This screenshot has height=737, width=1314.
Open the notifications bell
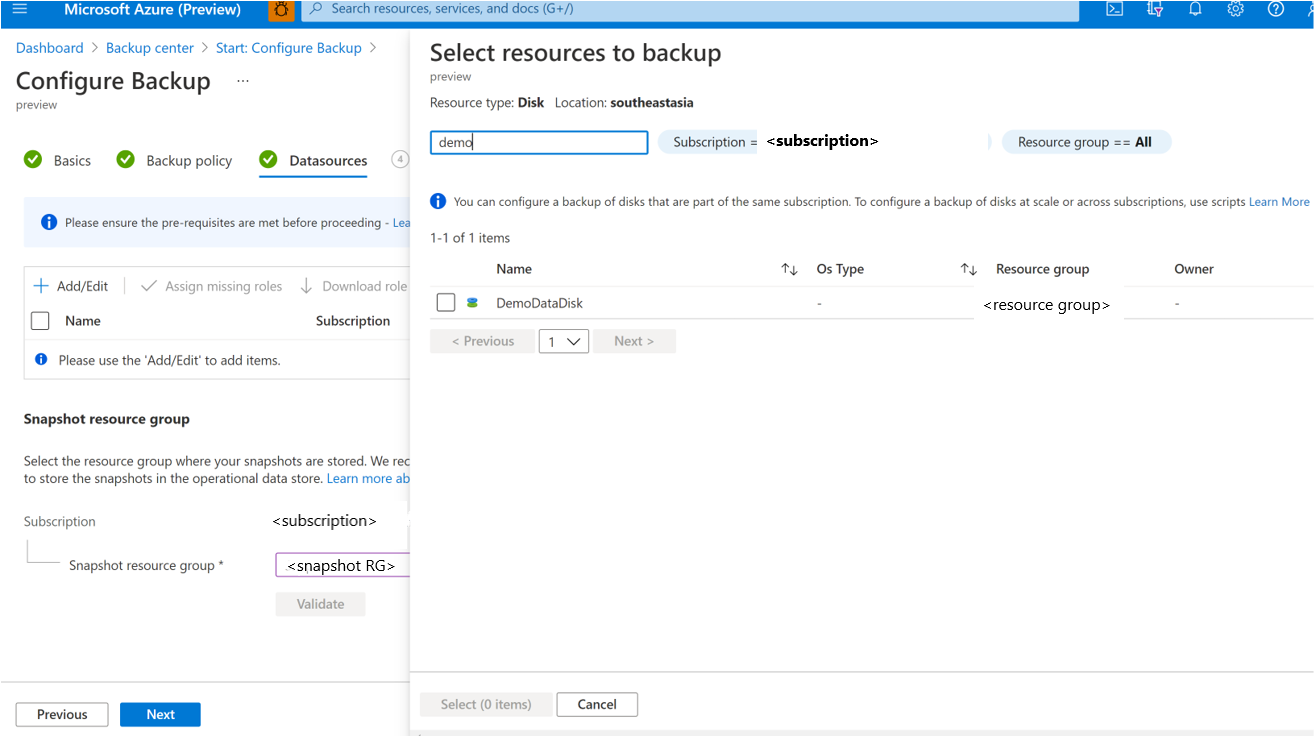(1195, 9)
